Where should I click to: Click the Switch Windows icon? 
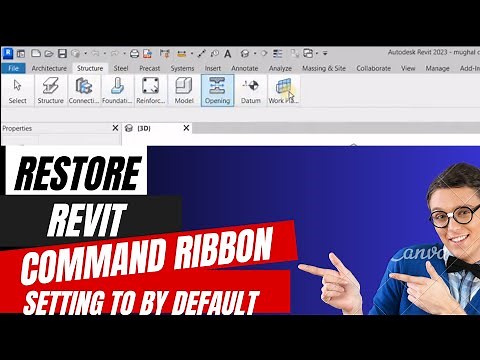tap(308, 53)
